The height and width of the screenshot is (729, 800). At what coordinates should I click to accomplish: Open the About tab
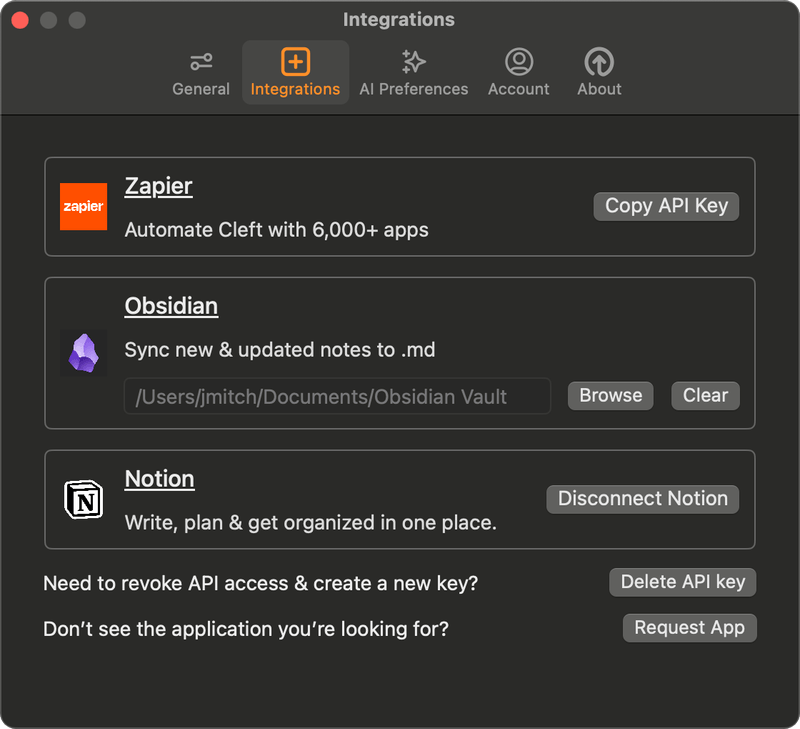[598, 72]
